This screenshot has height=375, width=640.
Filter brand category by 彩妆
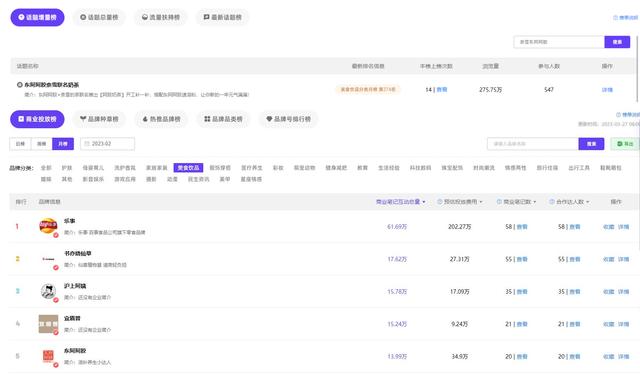pos(278,168)
